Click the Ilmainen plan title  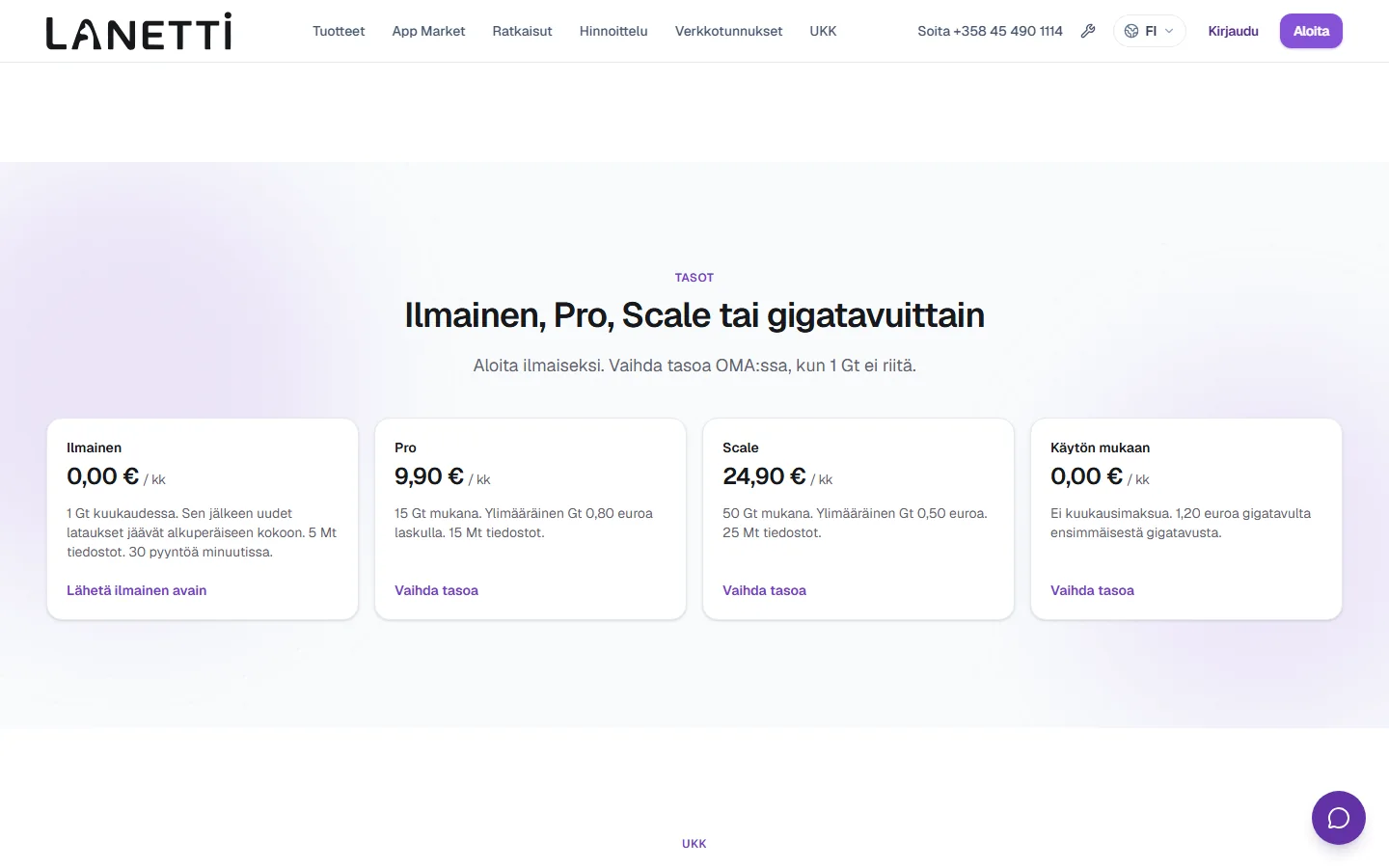pos(94,448)
